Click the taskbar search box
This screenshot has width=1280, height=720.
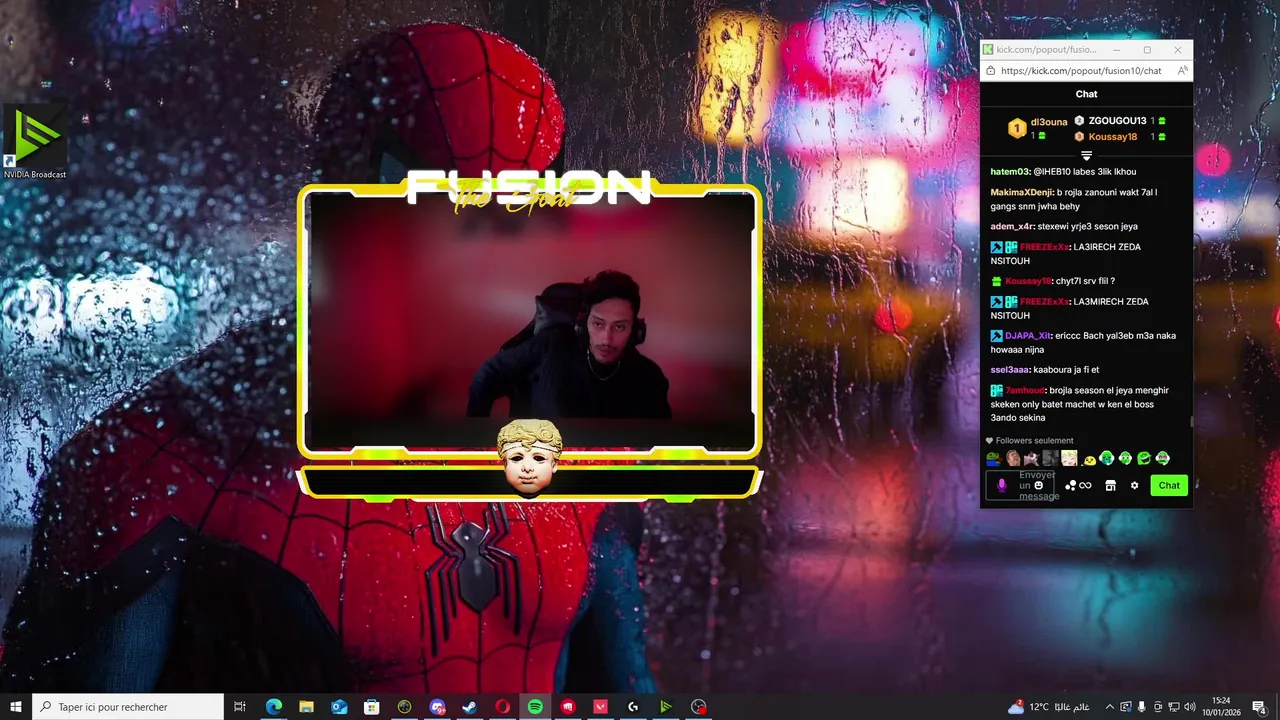[x=128, y=707]
